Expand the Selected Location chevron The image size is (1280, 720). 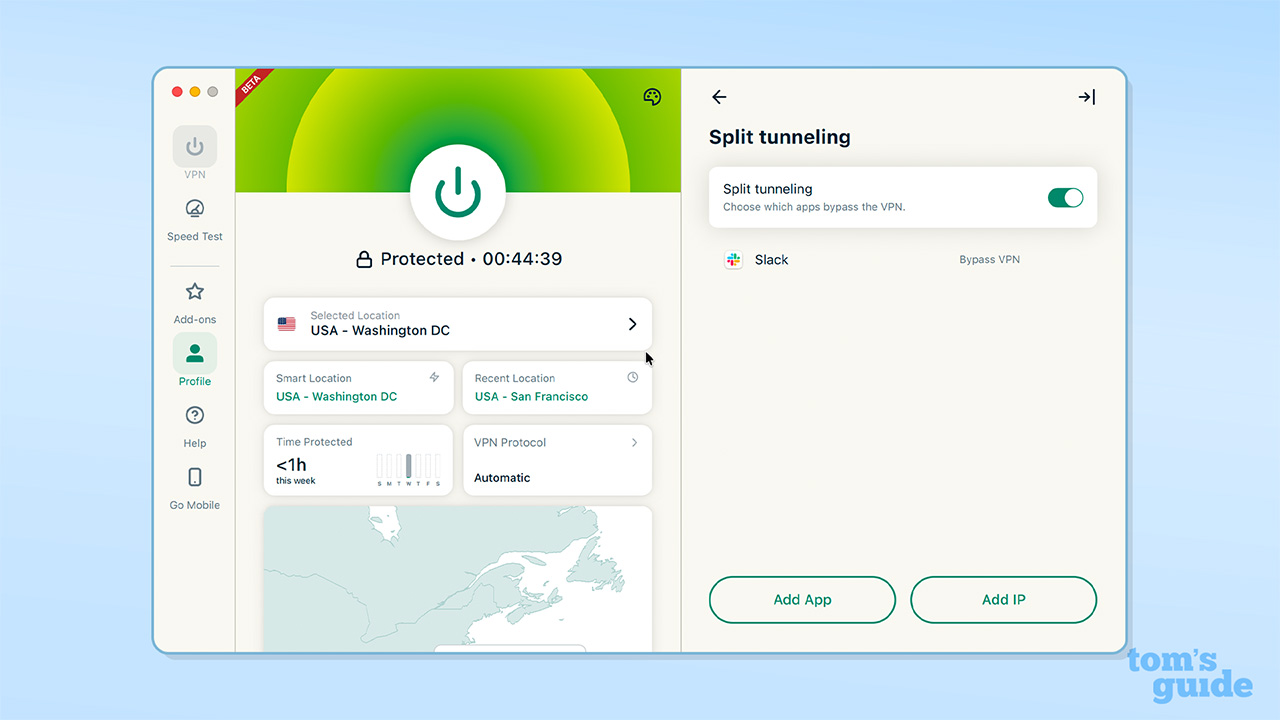click(x=632, y=324)
